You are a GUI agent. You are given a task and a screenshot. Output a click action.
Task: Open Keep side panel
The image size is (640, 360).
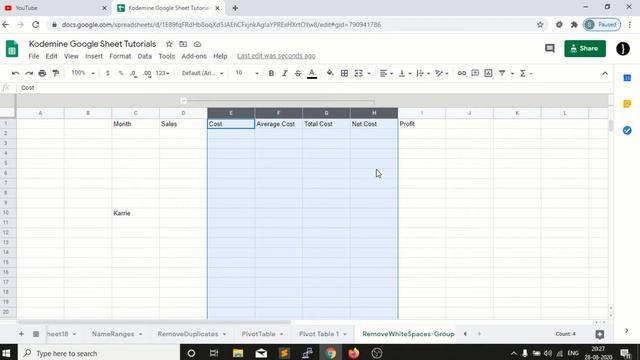point(627,104)
